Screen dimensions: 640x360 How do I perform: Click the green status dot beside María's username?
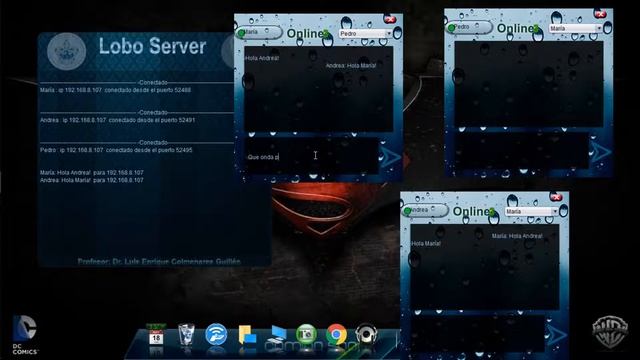(x=241, y=33)
